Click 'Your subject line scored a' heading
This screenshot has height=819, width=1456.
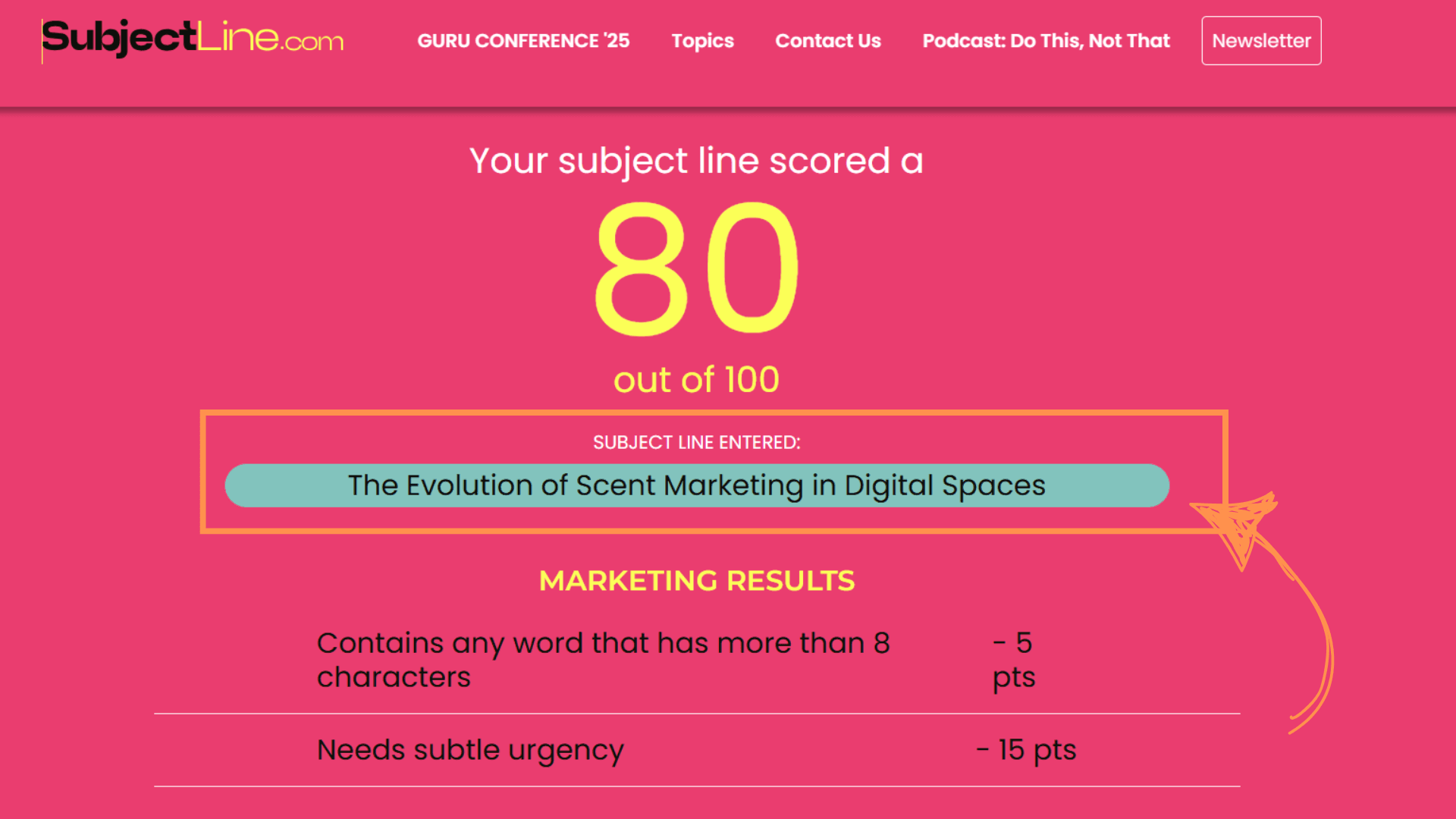click(x=696, y=159)
